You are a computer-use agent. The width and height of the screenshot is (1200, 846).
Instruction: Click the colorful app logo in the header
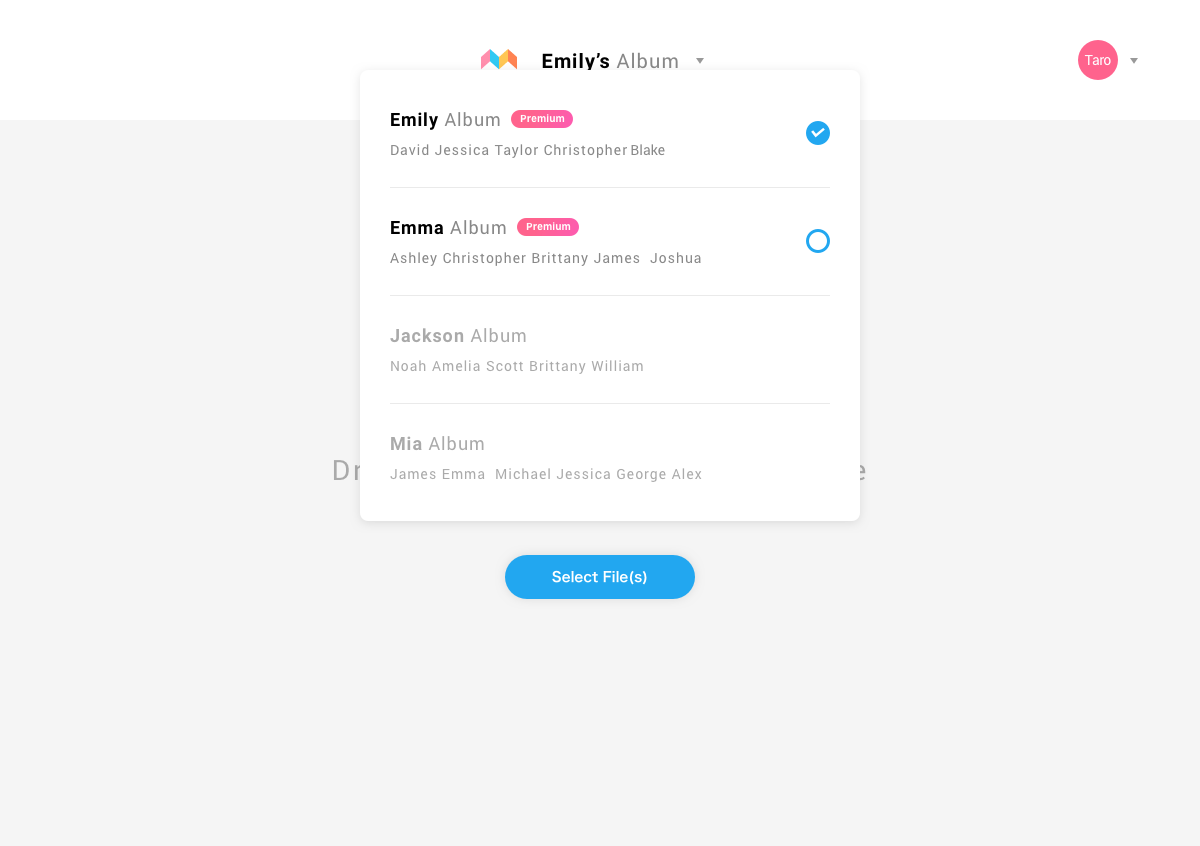(499, 60)
